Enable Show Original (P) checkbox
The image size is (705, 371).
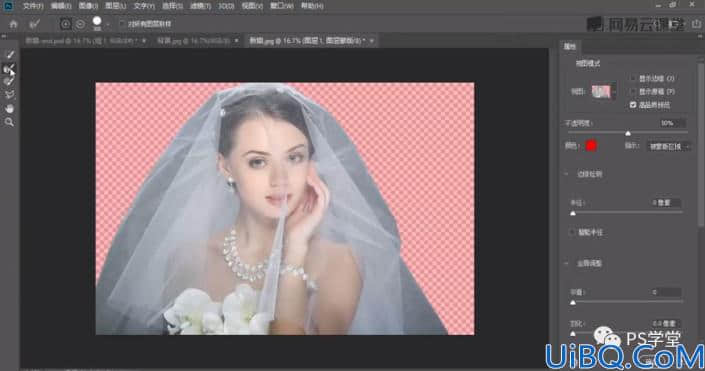coord(633,91)
